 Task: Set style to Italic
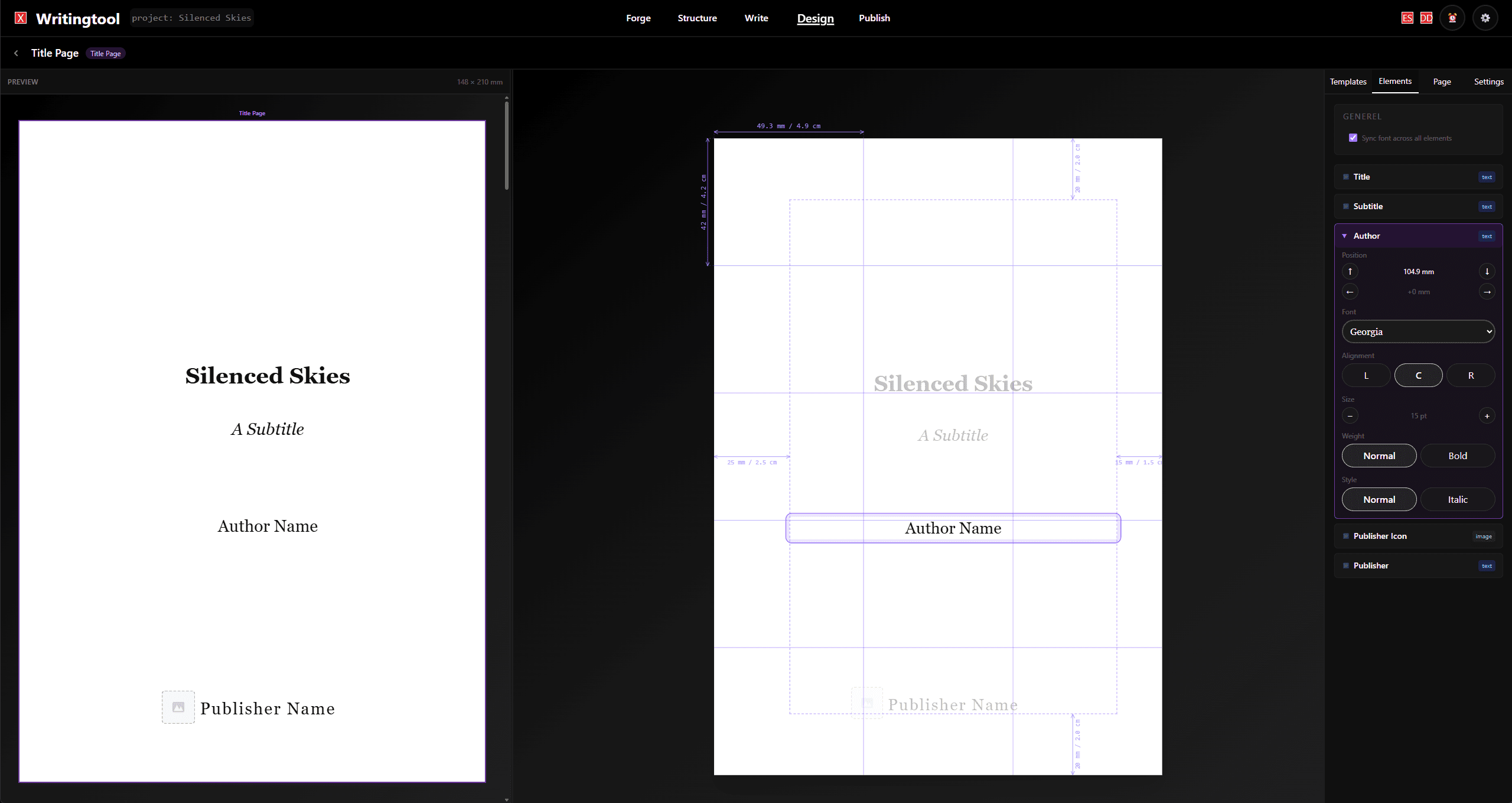coord(1458,499)
